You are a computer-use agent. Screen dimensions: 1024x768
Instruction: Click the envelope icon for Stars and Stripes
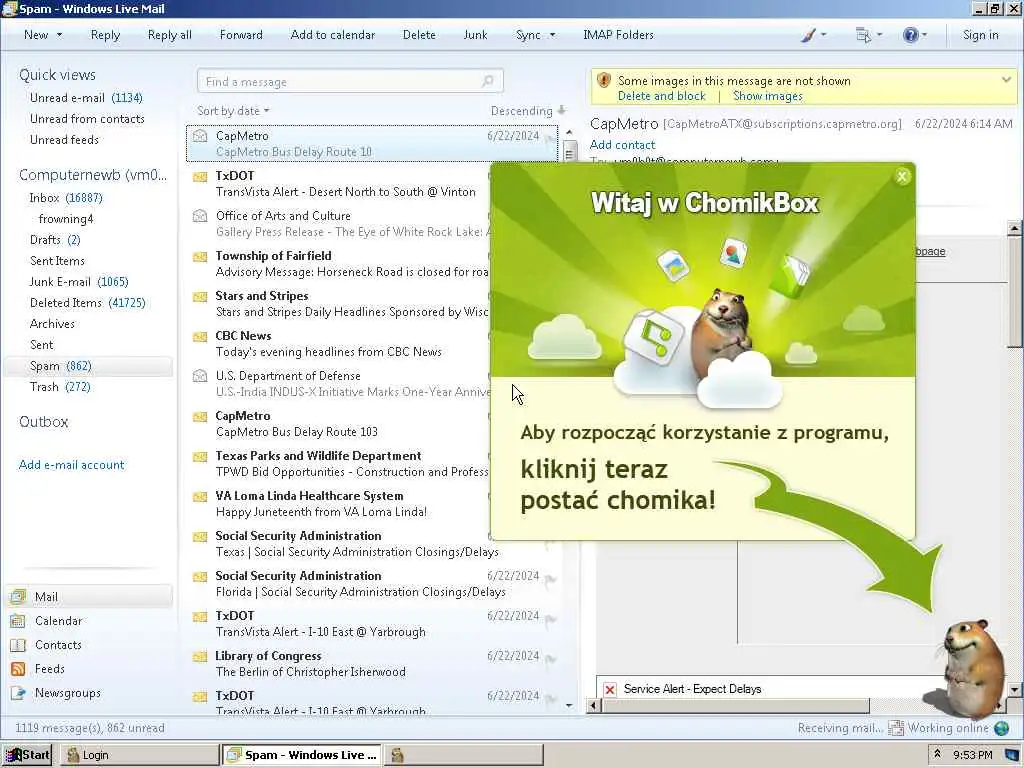pyautogui.click(x=200, y=296)
